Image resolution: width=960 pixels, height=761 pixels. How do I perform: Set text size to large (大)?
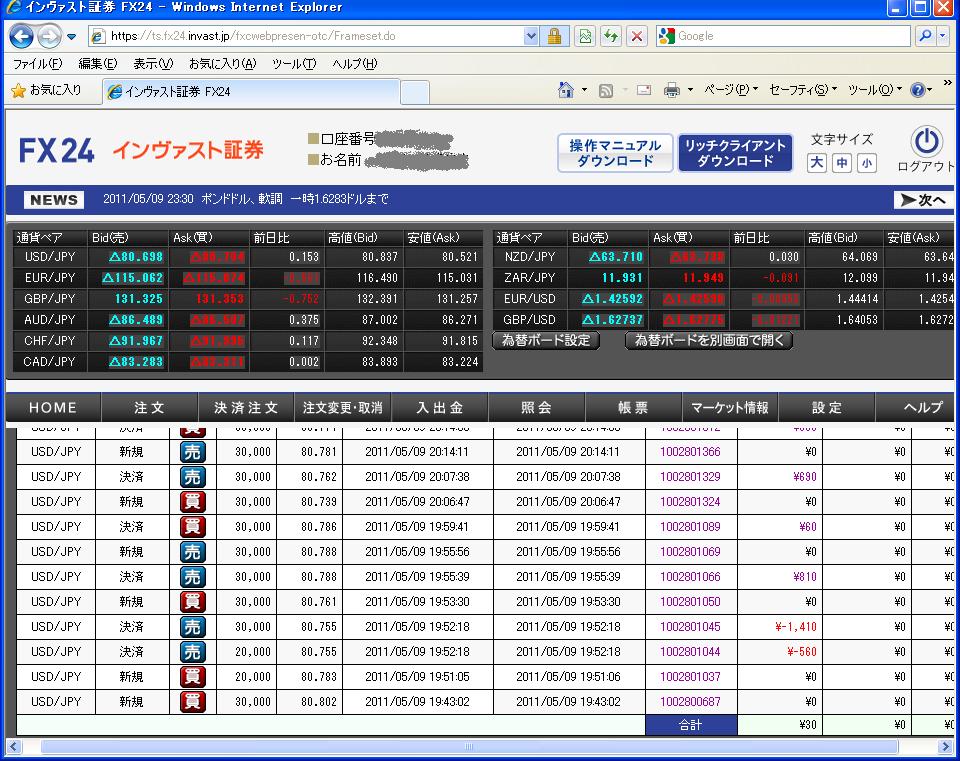[x=817, y=163]
